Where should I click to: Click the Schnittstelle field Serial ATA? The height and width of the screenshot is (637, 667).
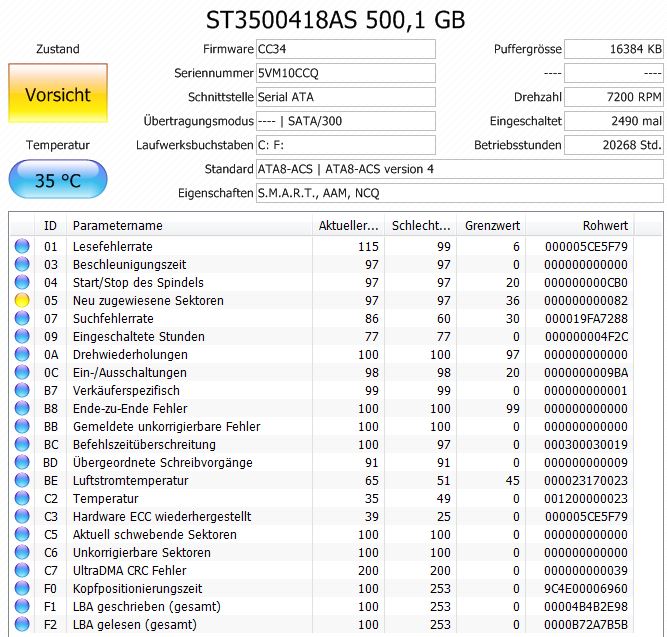[345, 97]
